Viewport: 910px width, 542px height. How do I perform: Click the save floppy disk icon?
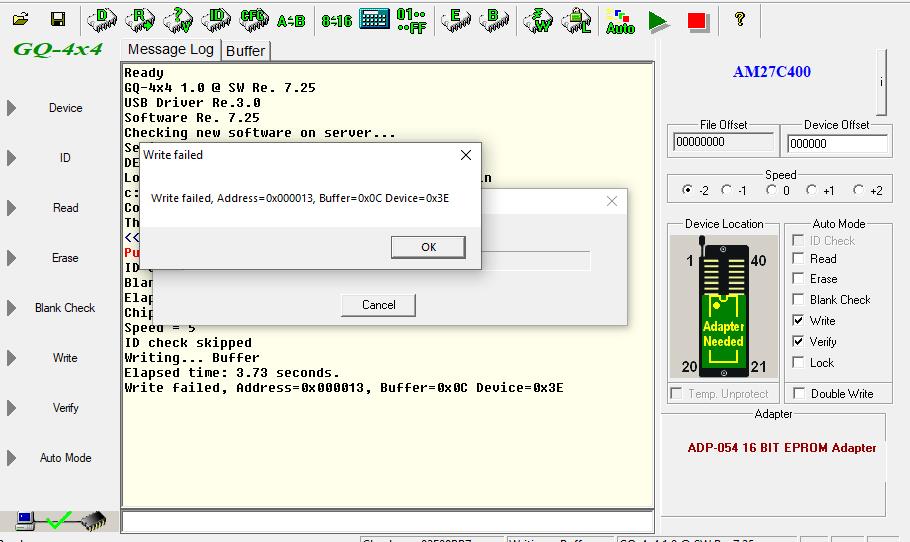pyautogui.click(x=58, y=19)
